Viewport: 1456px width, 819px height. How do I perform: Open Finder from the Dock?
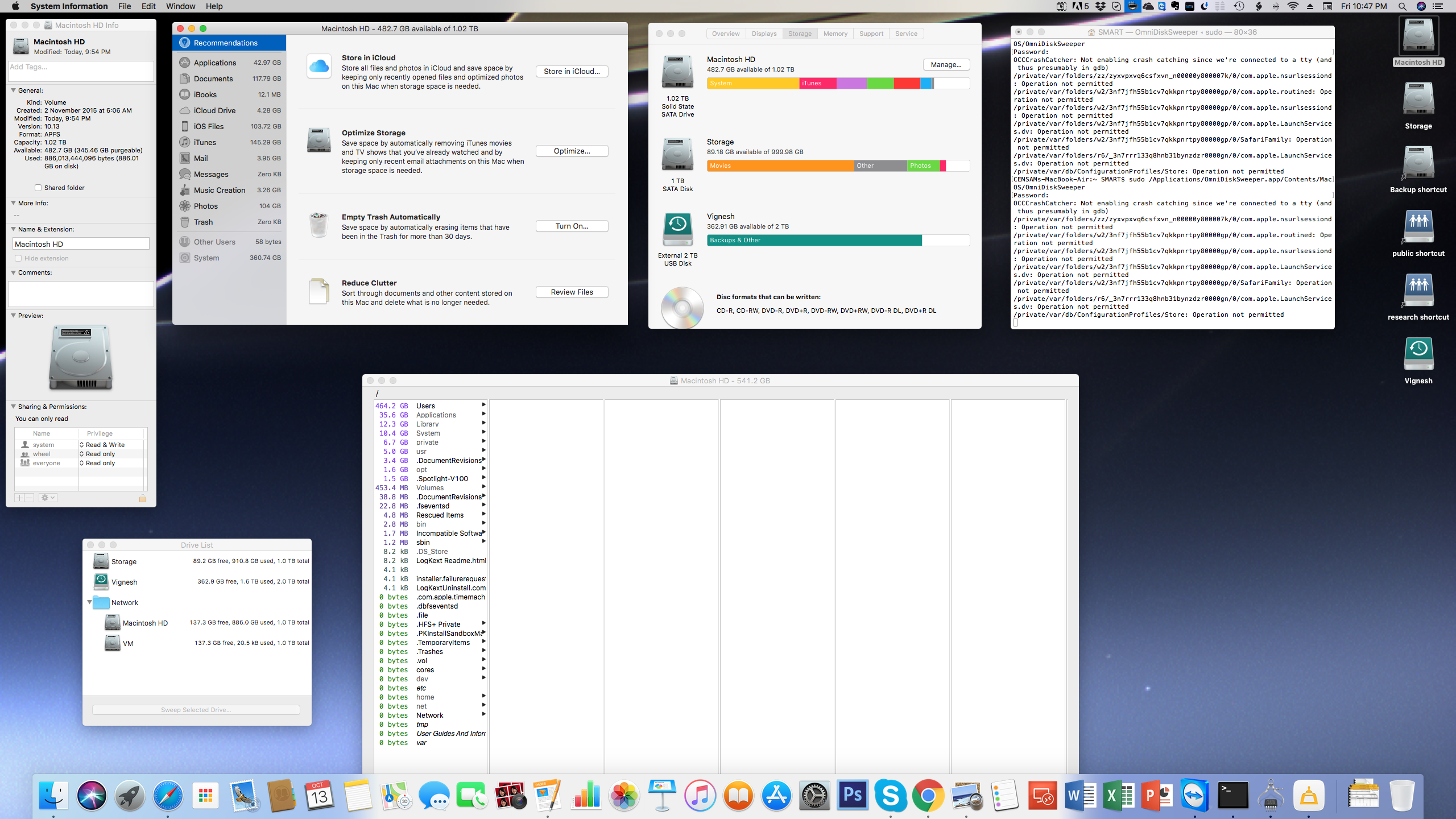53,795
